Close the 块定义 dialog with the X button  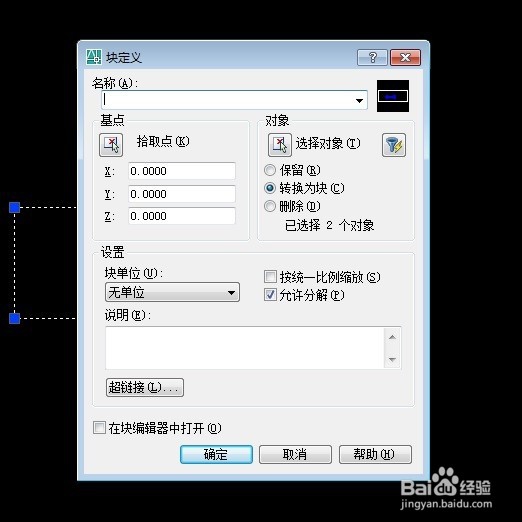click(405, 58)
